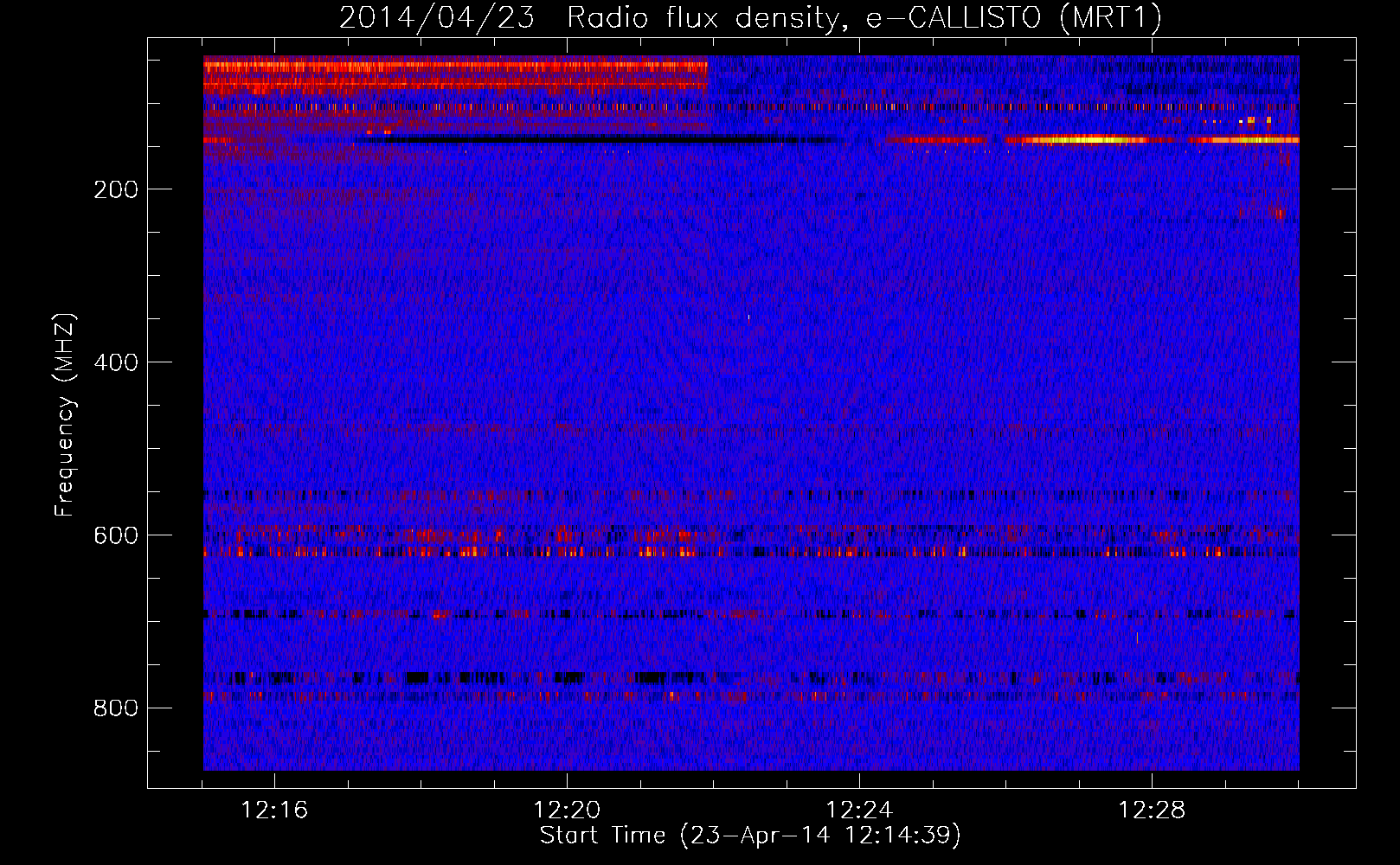Click the 'Frequency (MHZ)' axis label
This screenshot has height=865, width=1400.
65,415
